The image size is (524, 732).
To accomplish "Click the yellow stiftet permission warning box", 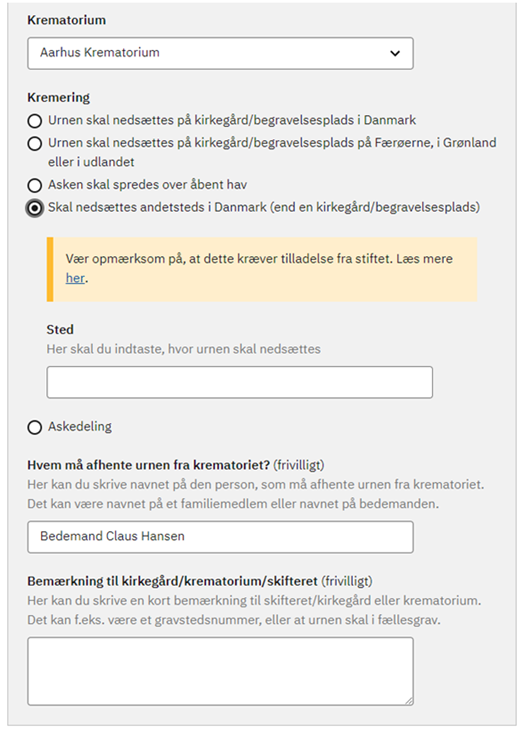I will (262, 269).
